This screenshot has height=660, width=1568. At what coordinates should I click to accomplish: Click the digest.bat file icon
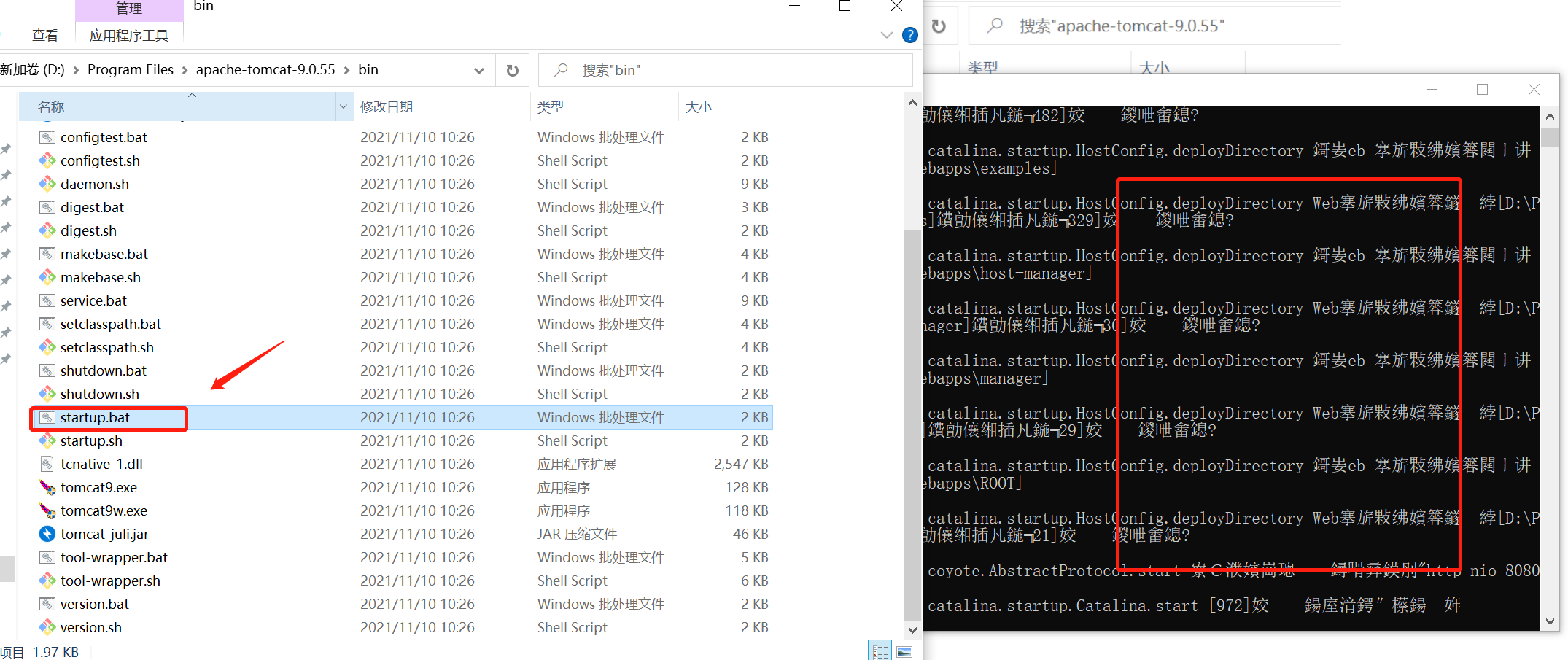[47, 207]
